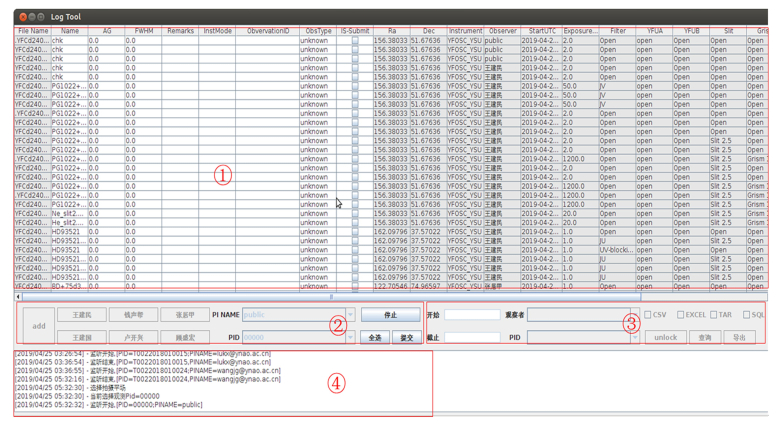Click the 导出 export button
The image size is (782, 425).
pyautogui.click(x=739, y=338)
